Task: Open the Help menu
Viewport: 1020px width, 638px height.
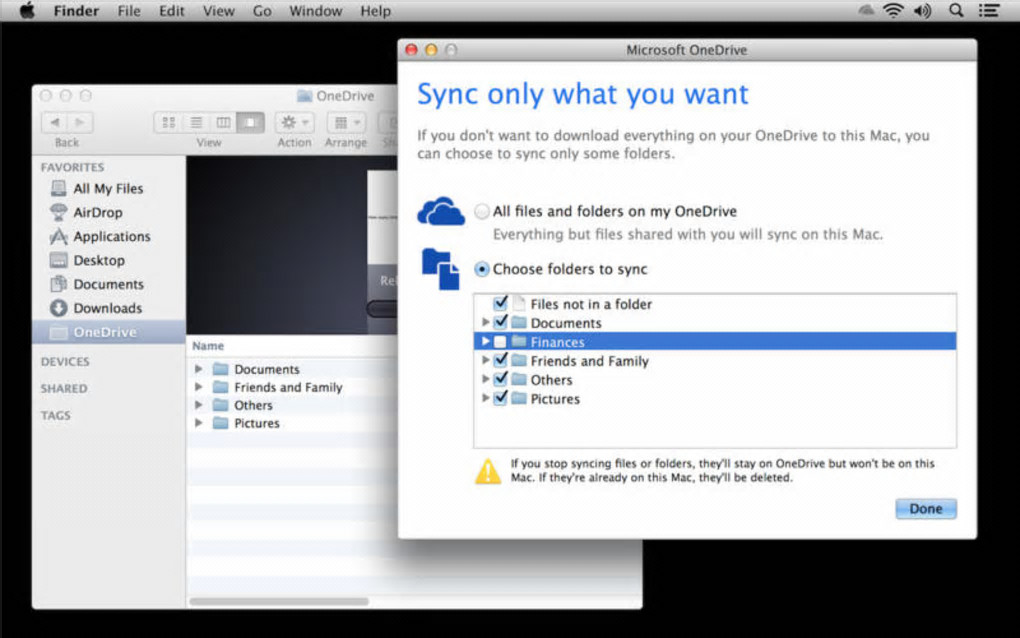Action: pyautogui.click(x=375, y=11)
